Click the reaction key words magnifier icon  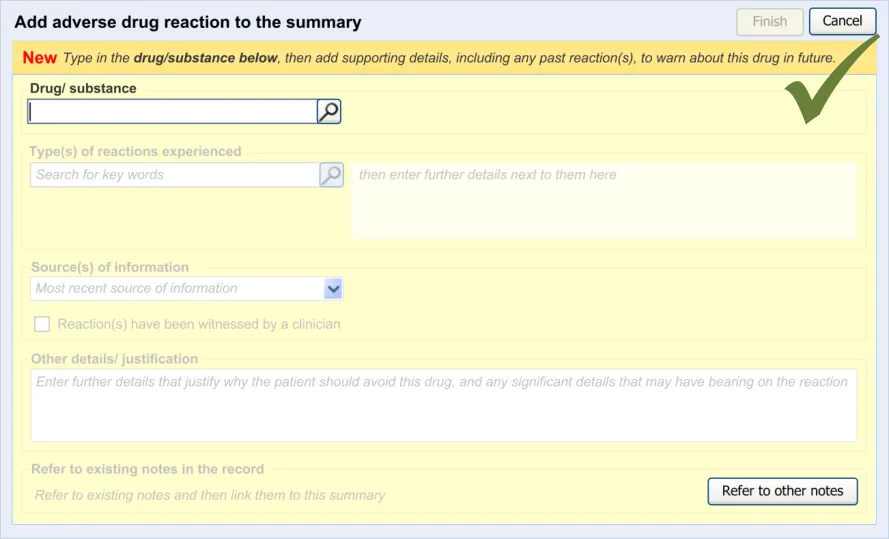pyautogui.click(x=331, y=175)
